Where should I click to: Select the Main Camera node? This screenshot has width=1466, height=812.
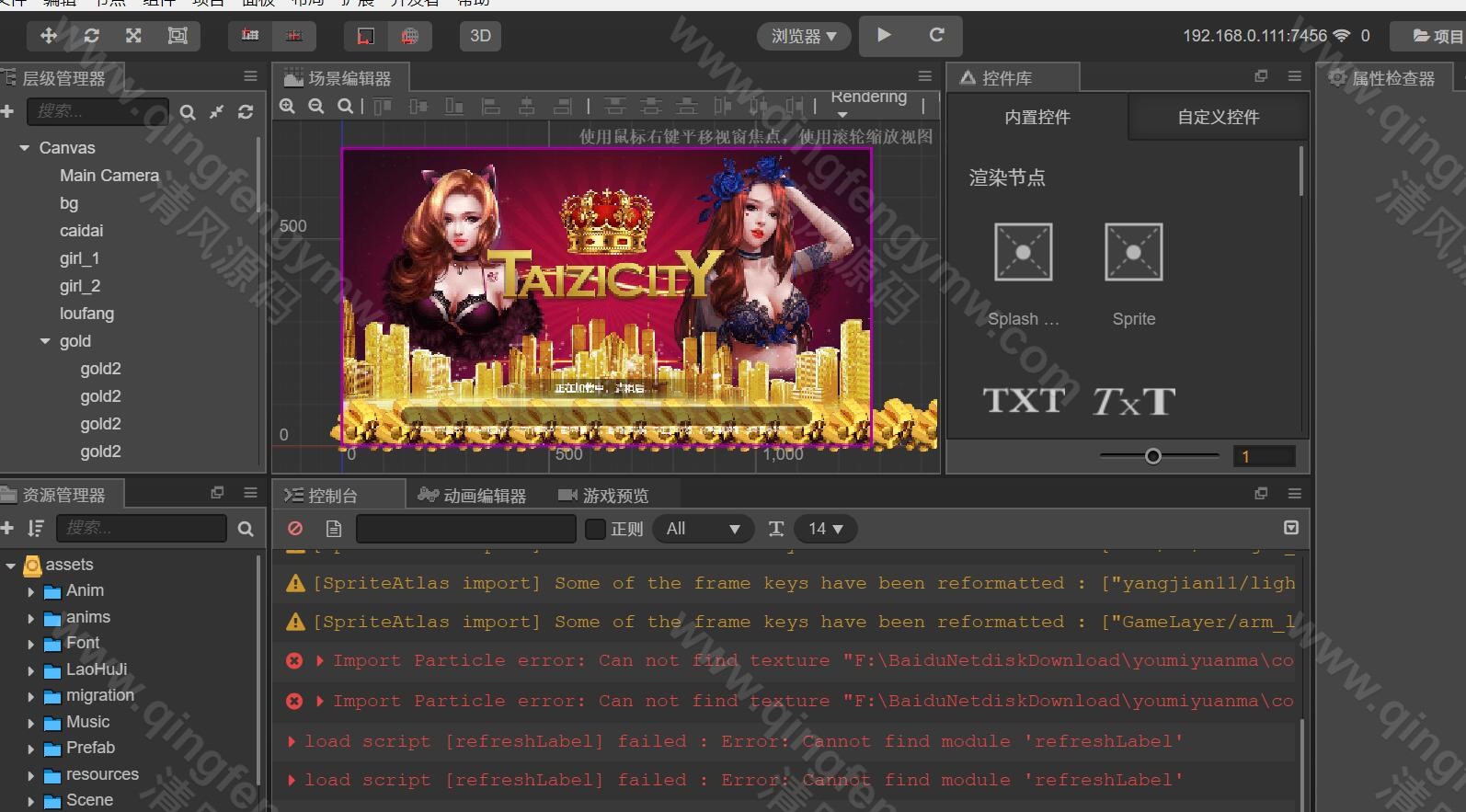point(109,176)
